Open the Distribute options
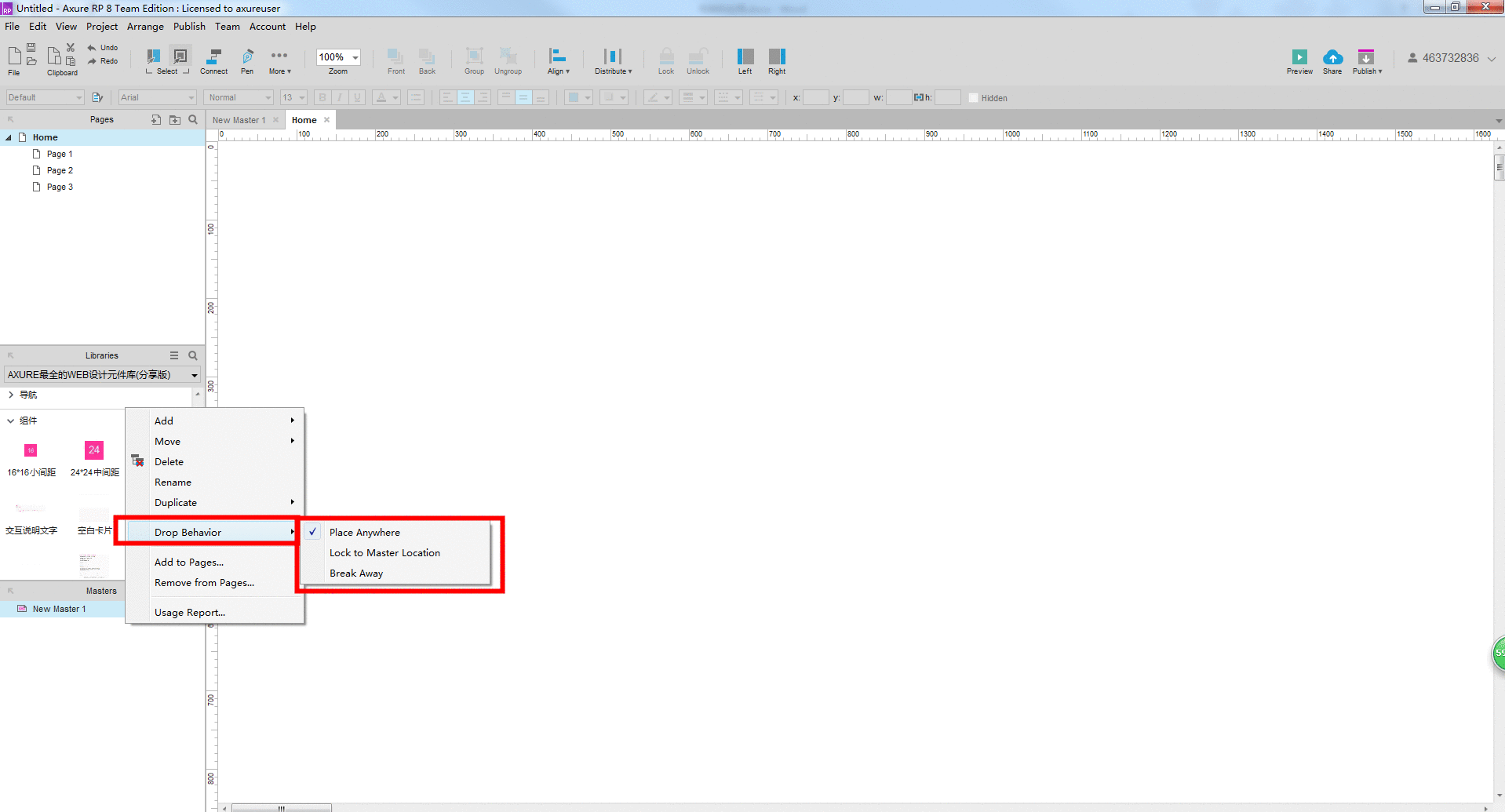The height and width of the screenshot is (812, 1505). [613, 61]
